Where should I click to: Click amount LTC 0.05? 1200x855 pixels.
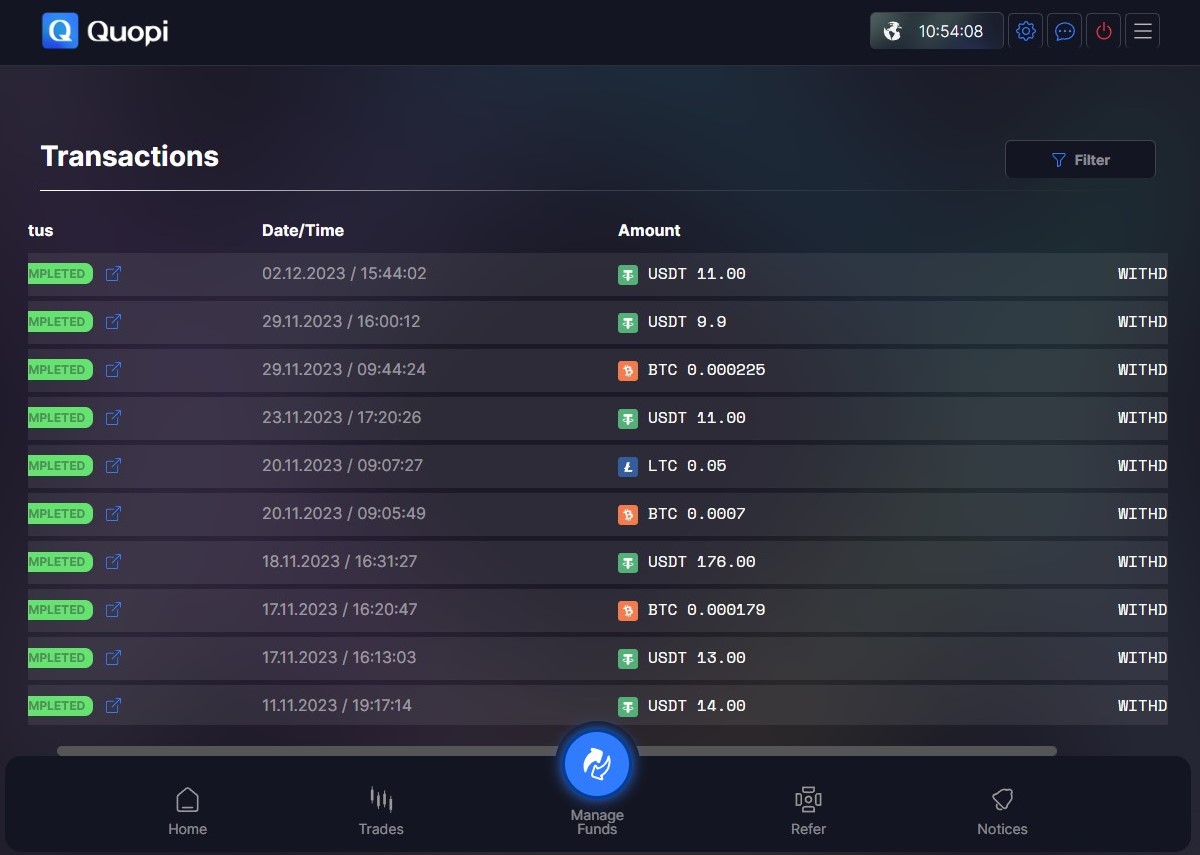click(687, 466)
